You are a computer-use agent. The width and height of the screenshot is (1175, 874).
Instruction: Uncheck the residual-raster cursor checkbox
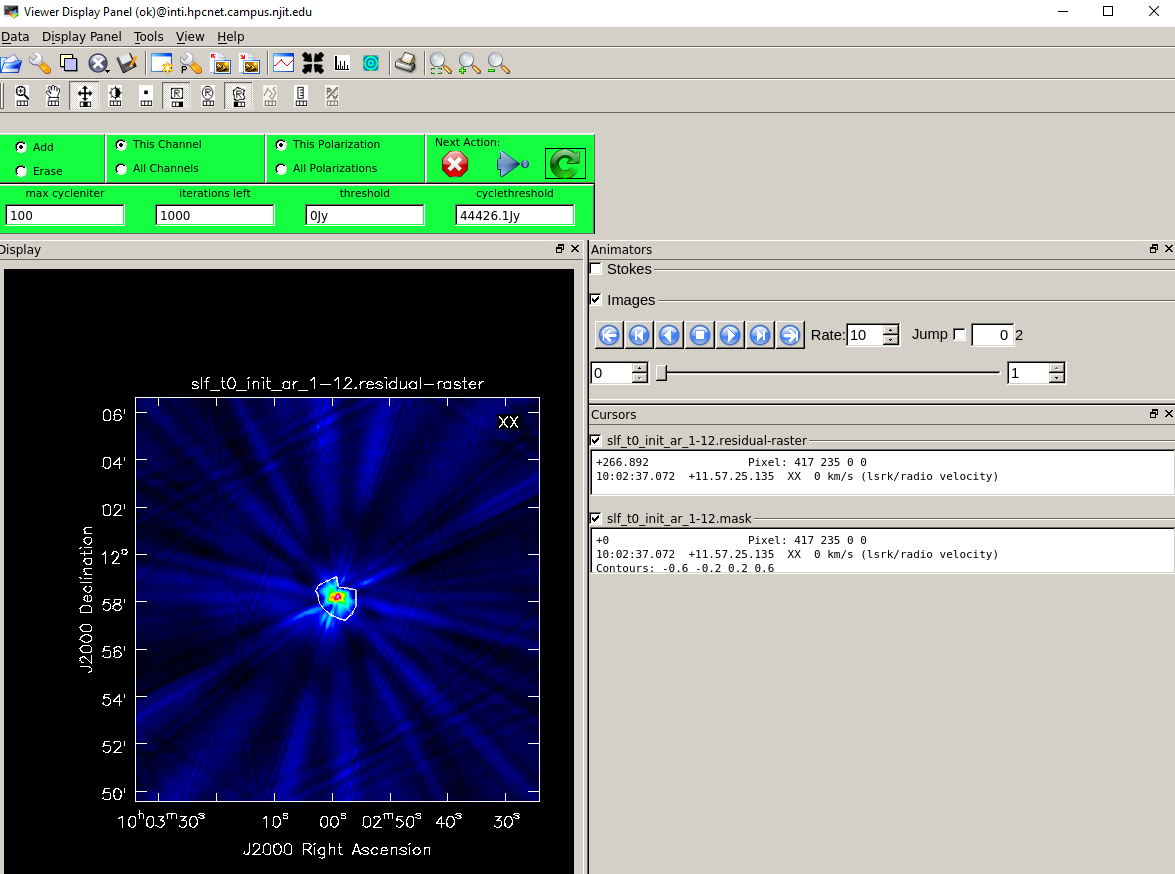coord(596,440)
